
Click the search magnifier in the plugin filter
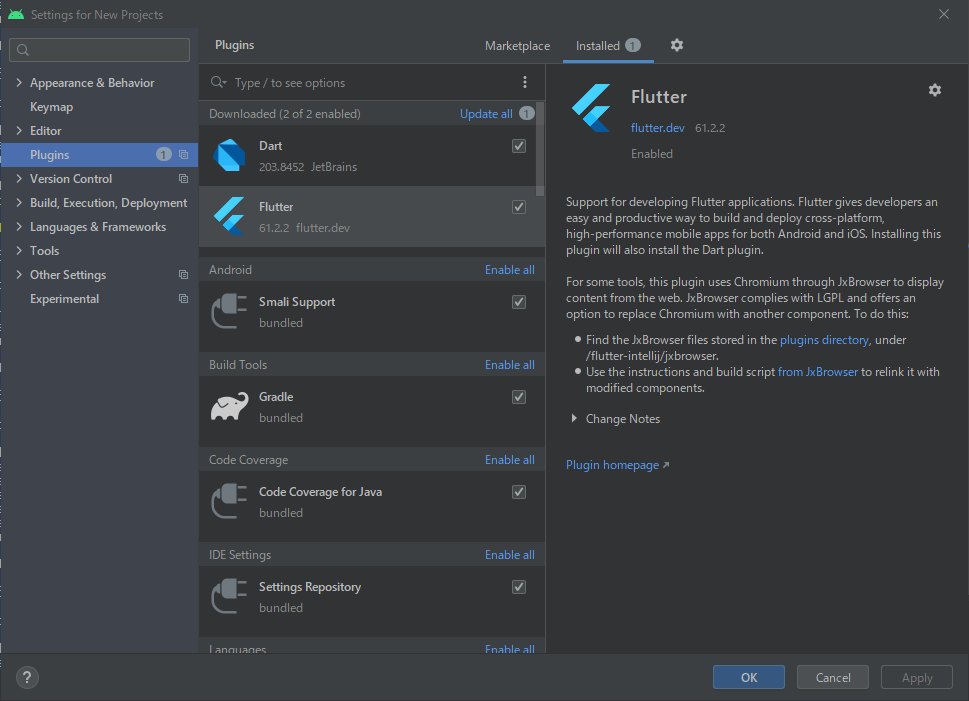(218, 82)
